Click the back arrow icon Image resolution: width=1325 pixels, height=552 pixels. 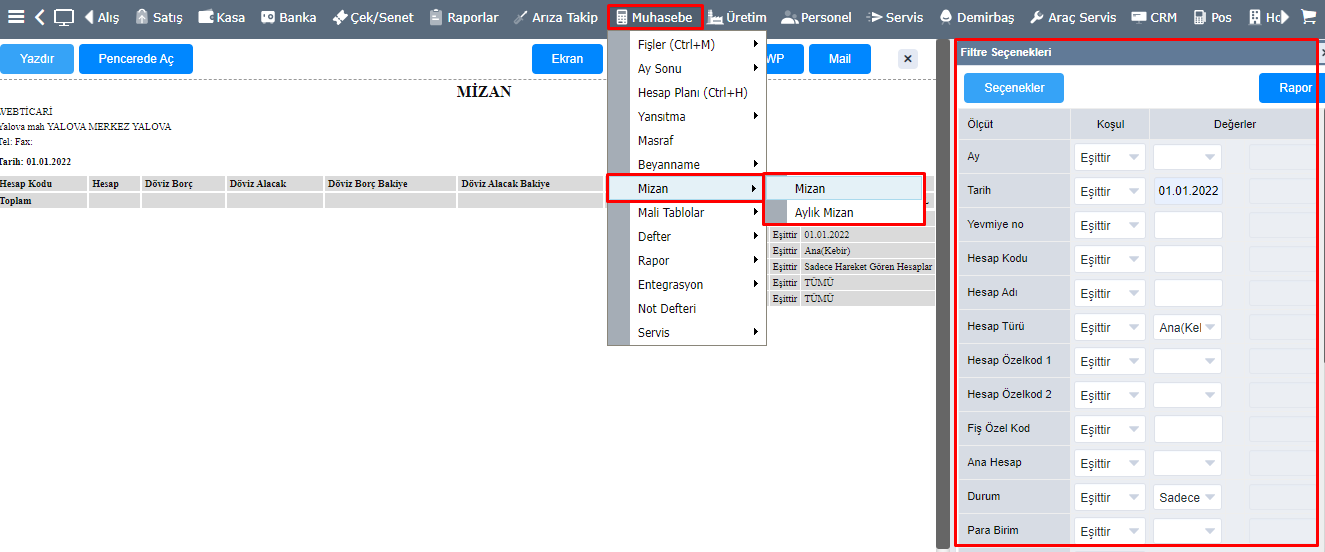39,17
